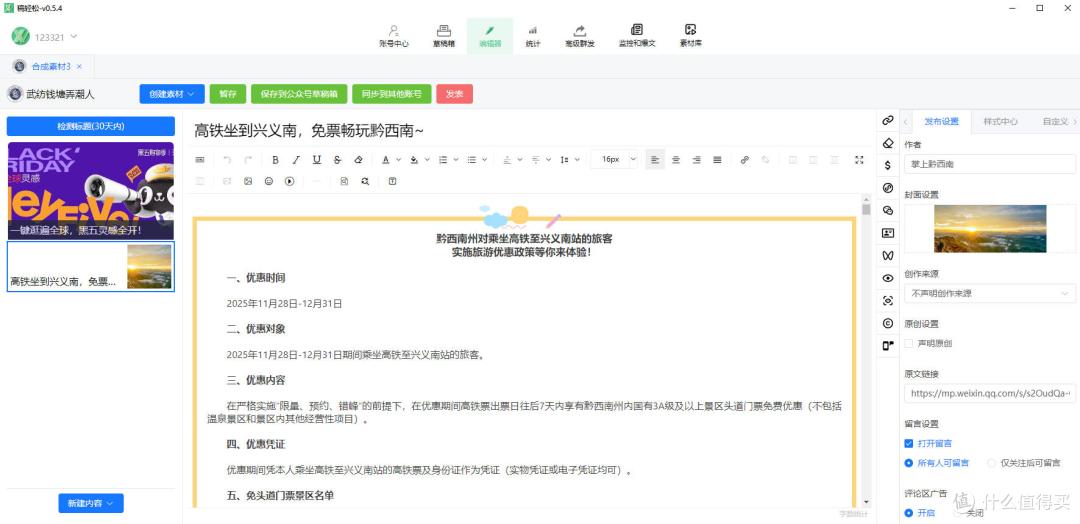The height and width of the screenshot is (524, 1080).
Task: Click the eraser icon in right sidebar
Action: tap(888, 143)
